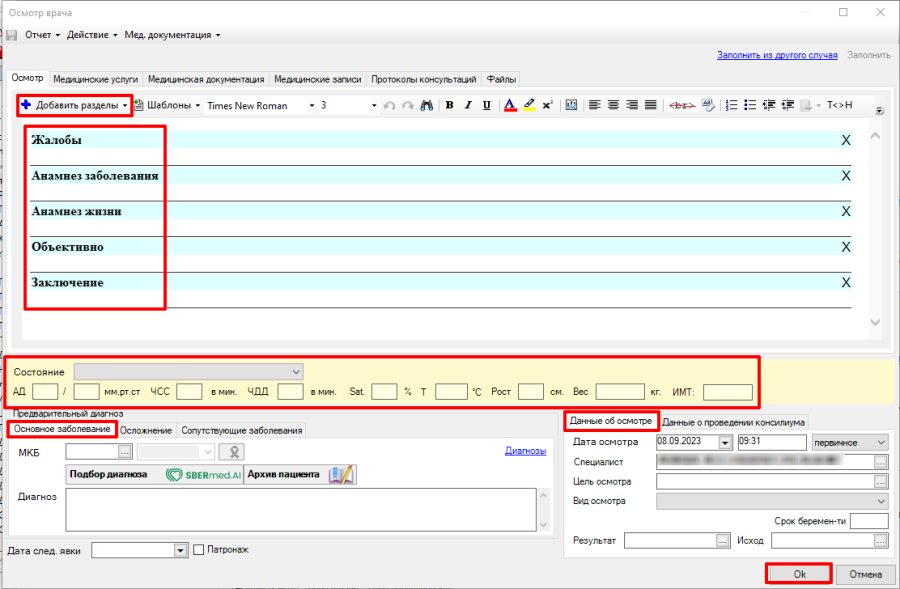Confirm with the Ok button
The height and width of the screenshot is (589, 900).
tap(799, 574)
